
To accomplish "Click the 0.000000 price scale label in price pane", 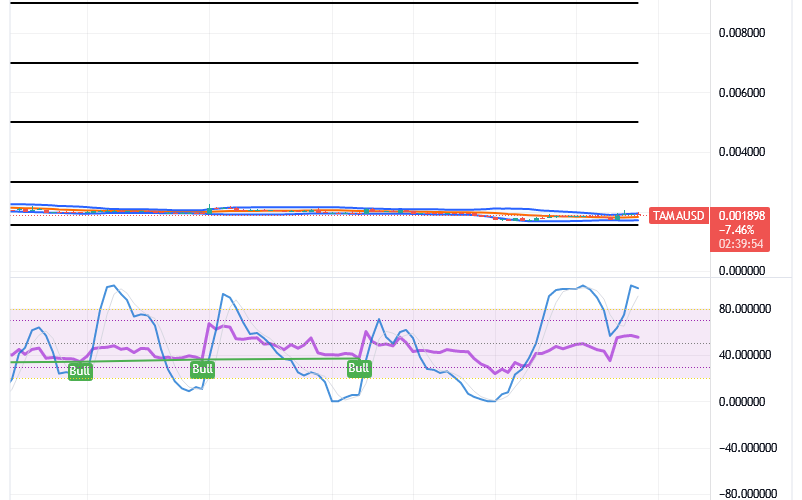I will (742, 271).
